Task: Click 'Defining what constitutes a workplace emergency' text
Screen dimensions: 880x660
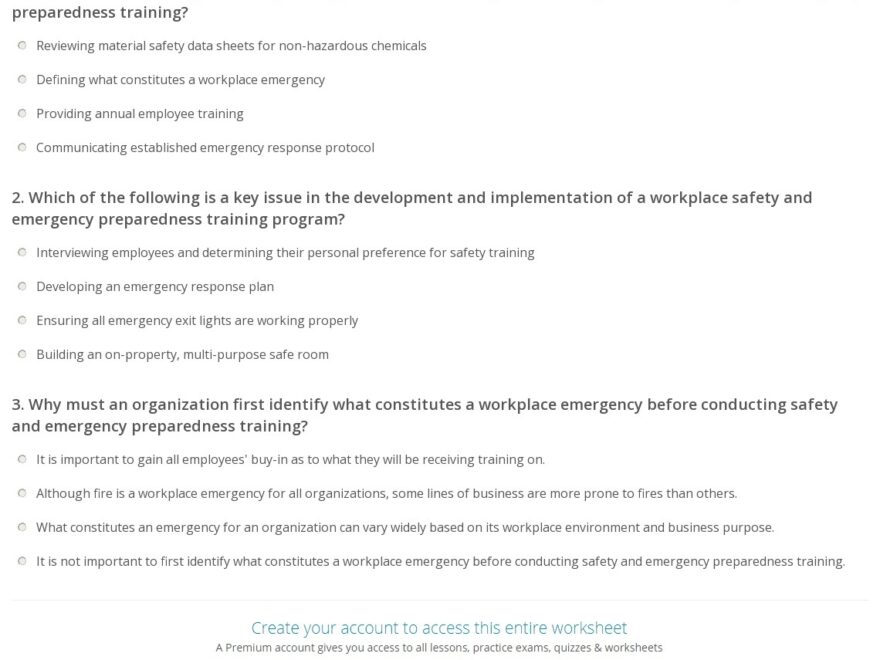Action: click(180, 80)
